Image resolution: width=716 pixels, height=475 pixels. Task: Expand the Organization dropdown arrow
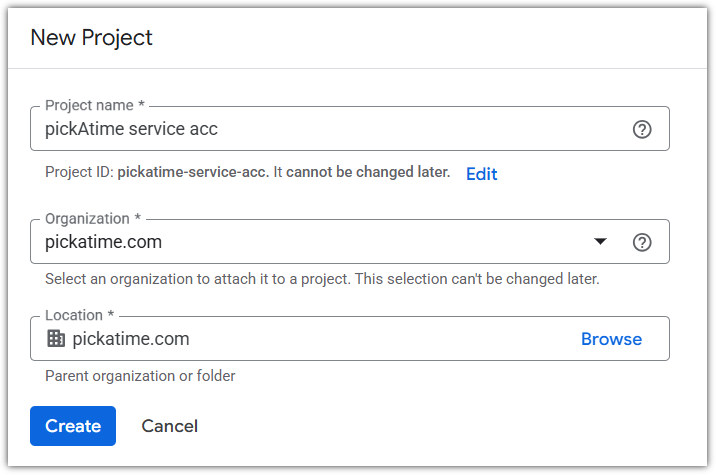(600, 242)
